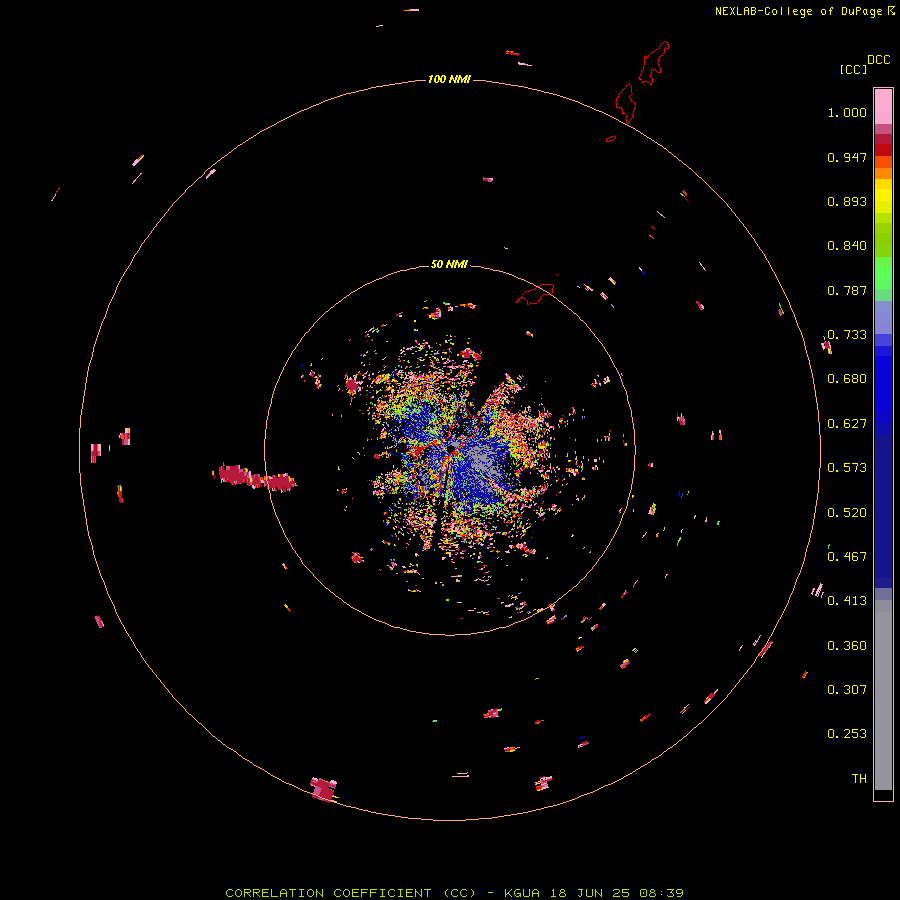Click the 0.253 legend value
This screenshot has width=900, height=900.
[x=847, y=734]
